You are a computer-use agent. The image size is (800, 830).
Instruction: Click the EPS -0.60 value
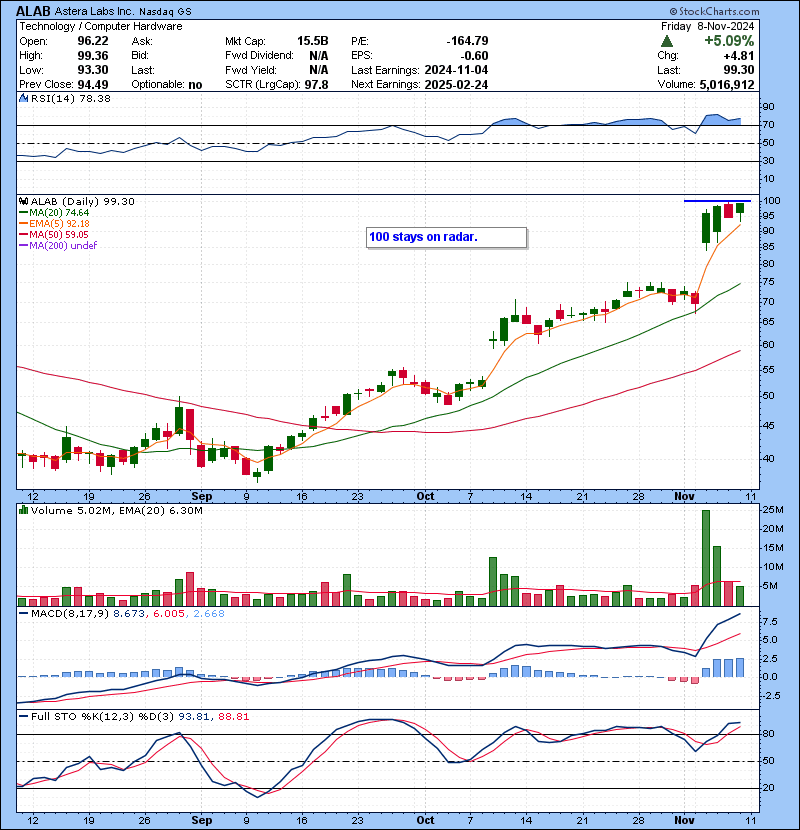point(474,56)
